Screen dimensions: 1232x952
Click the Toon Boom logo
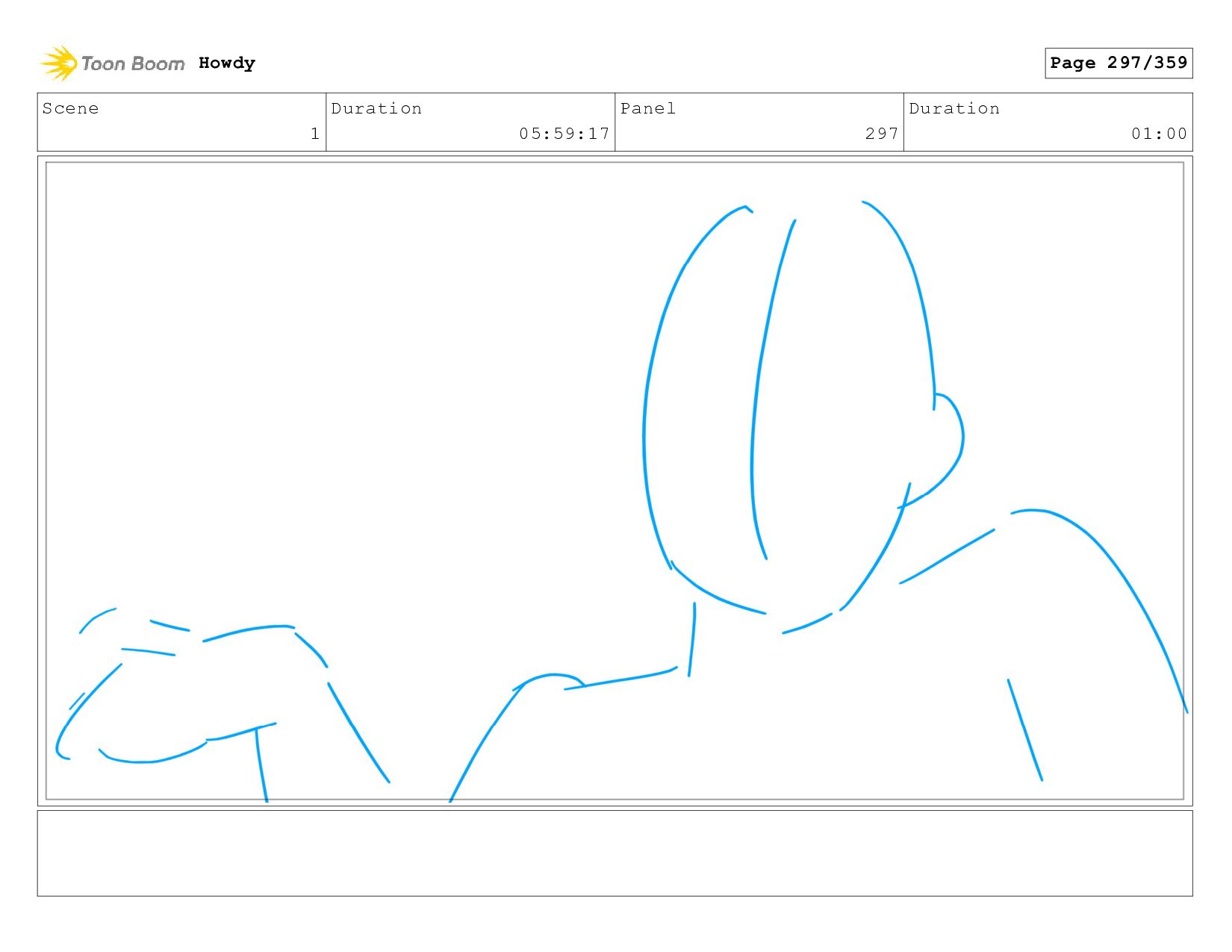[x=112, y=63]
